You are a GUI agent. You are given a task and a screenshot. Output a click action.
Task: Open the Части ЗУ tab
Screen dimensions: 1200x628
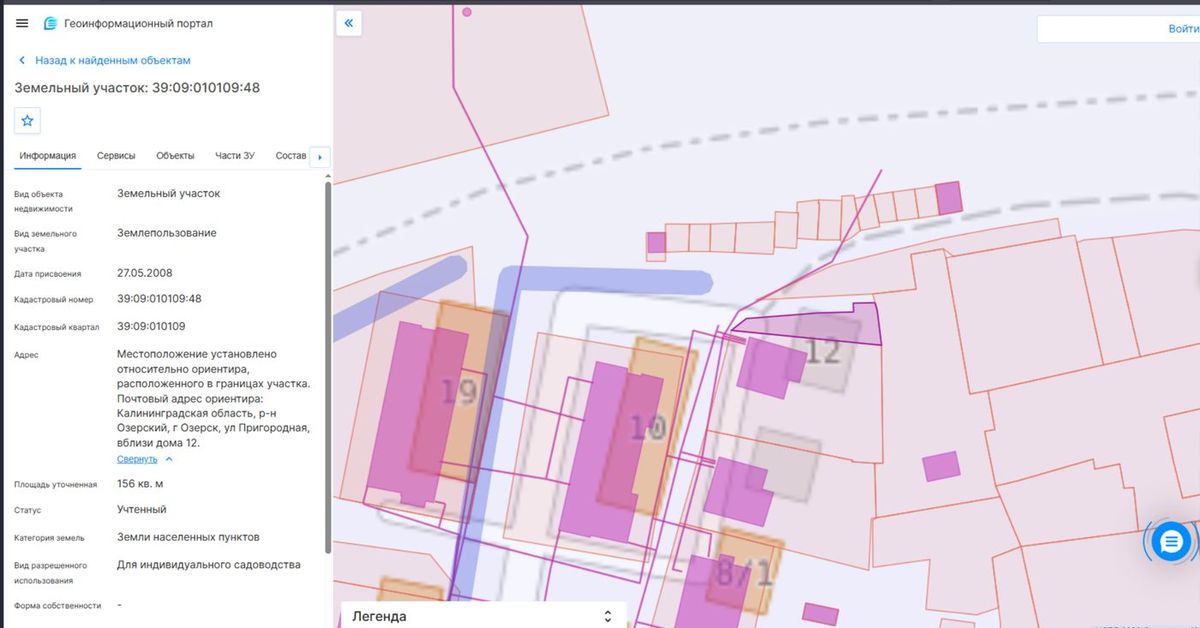235,156
